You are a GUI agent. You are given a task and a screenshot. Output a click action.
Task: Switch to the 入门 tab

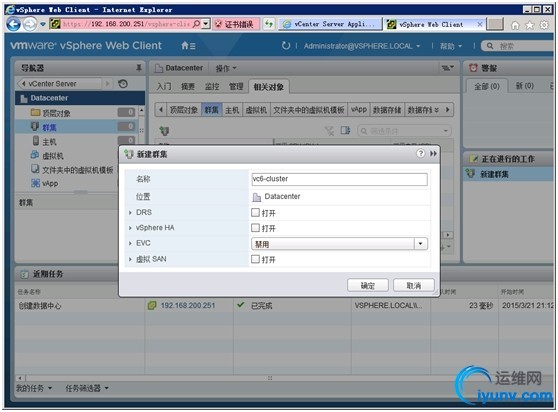point(164,86)
